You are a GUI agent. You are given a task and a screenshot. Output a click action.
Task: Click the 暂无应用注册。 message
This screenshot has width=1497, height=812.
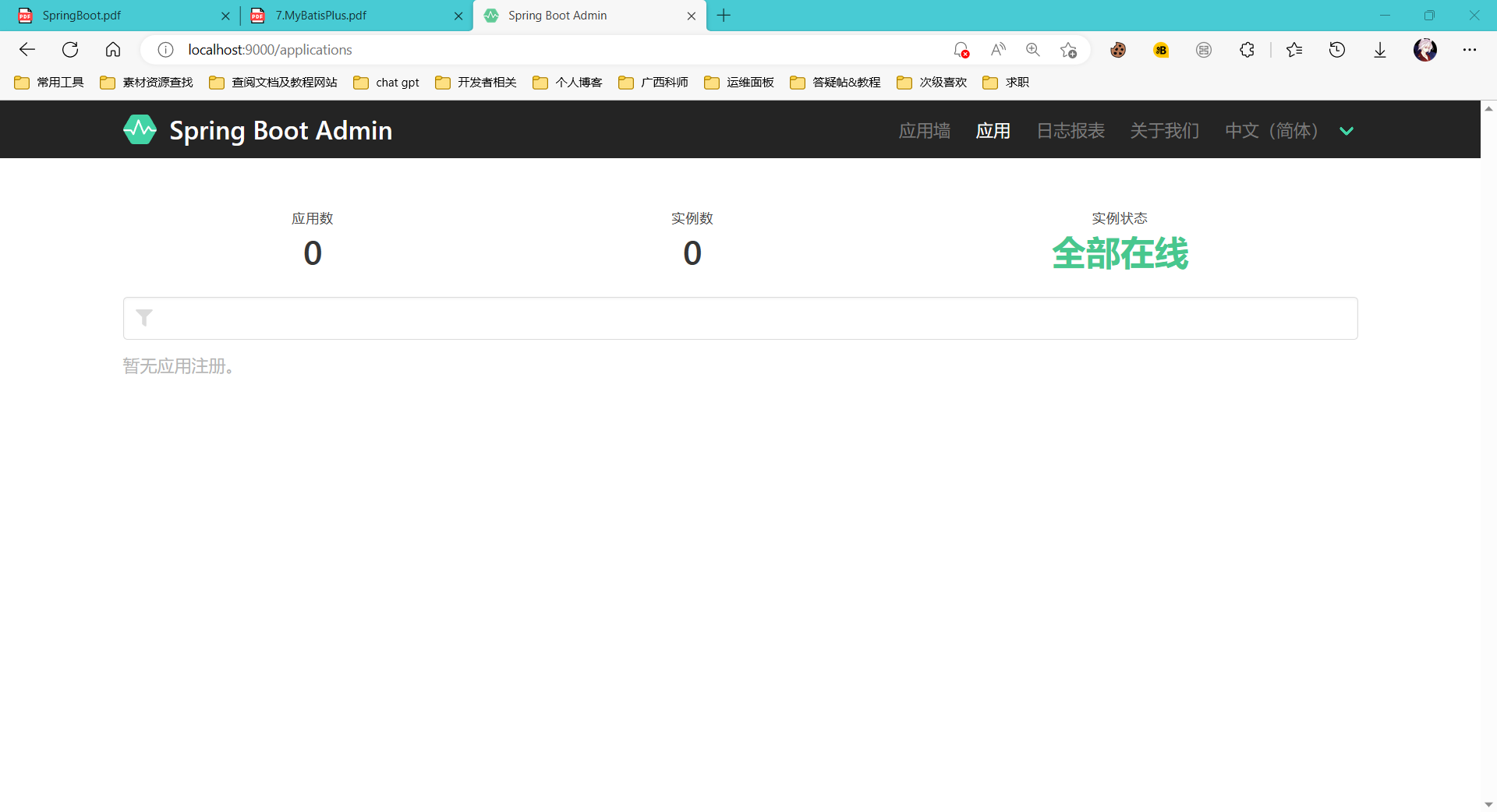pos(179,366)
